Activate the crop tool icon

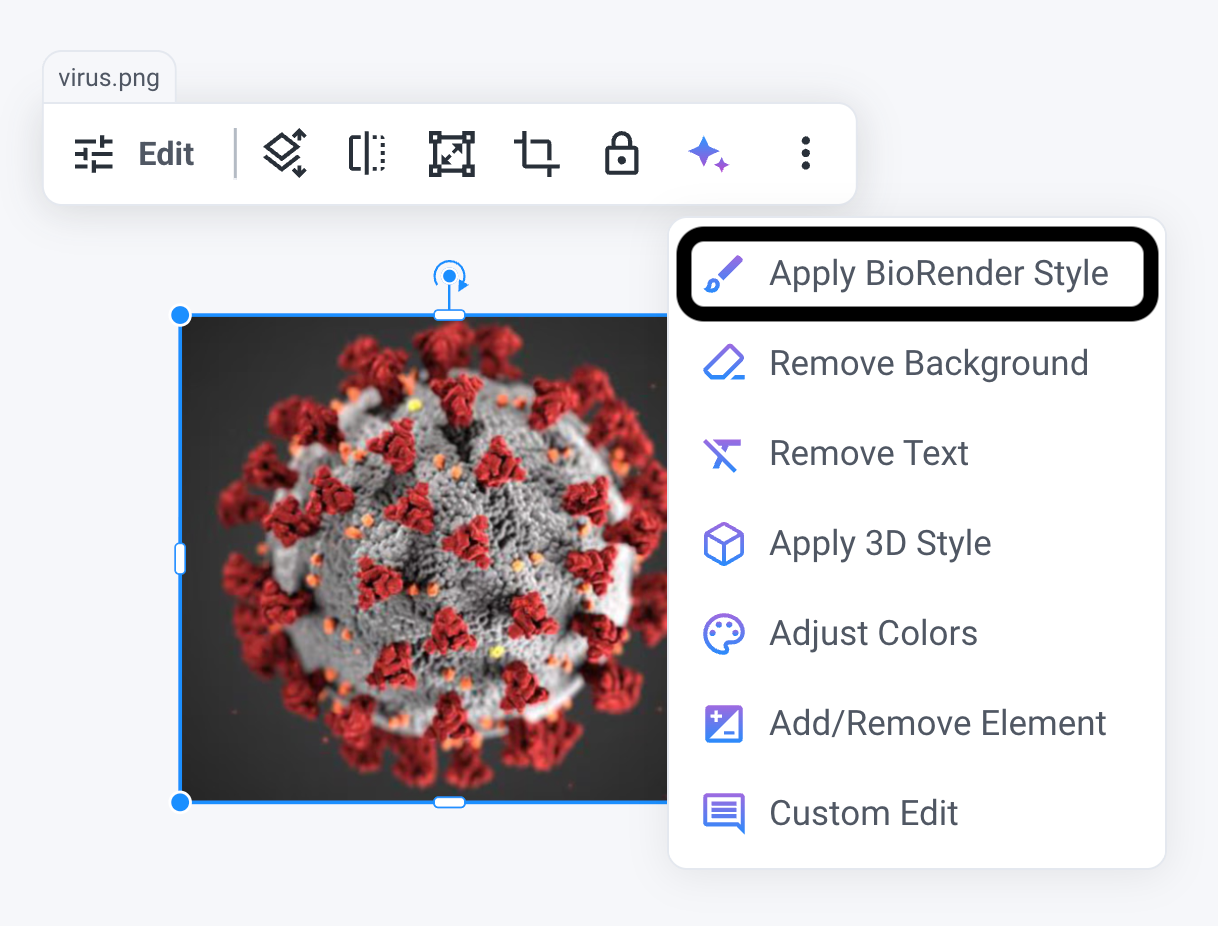tap(536, 154)
